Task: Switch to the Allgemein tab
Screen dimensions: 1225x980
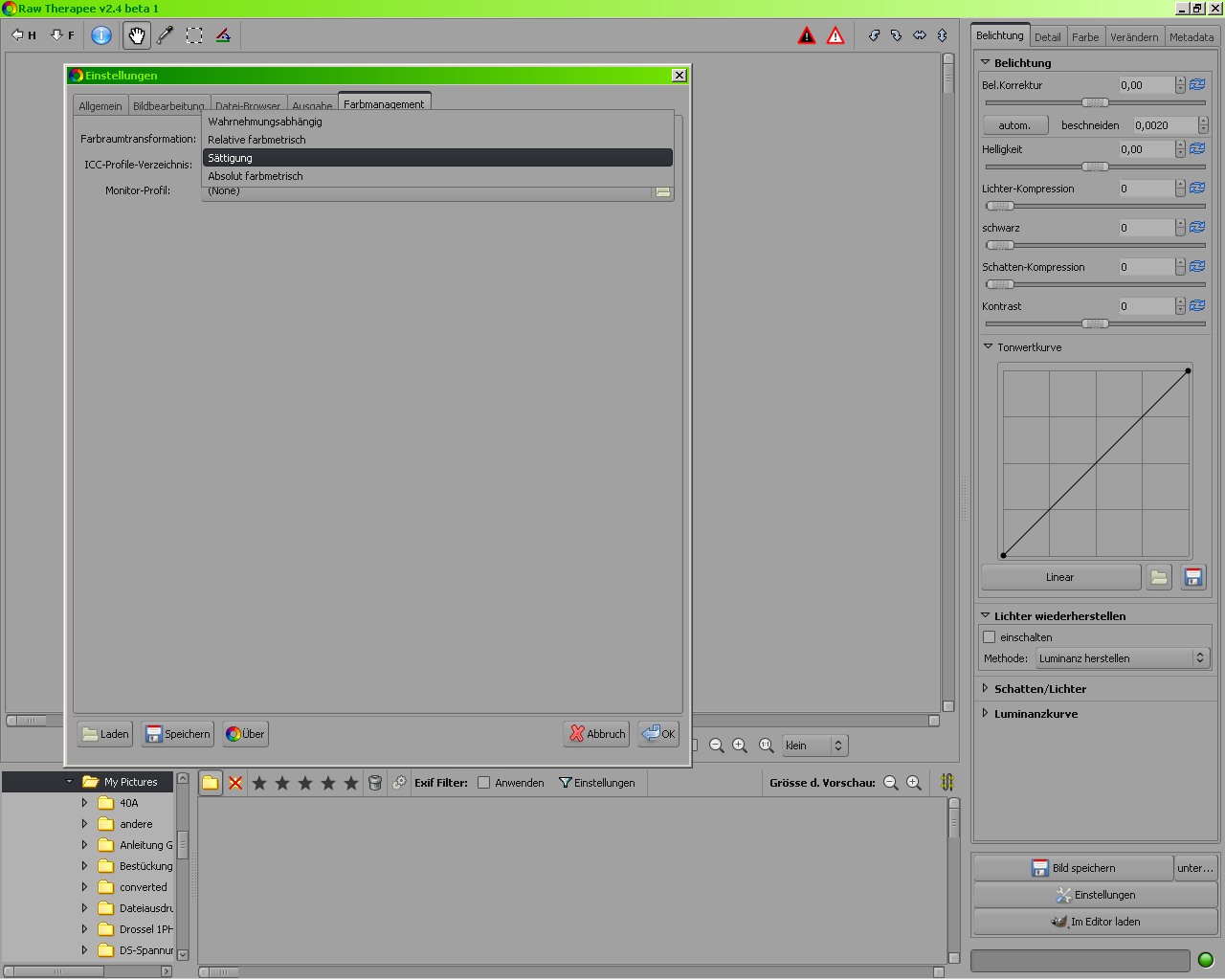Action: click(100, 106)
